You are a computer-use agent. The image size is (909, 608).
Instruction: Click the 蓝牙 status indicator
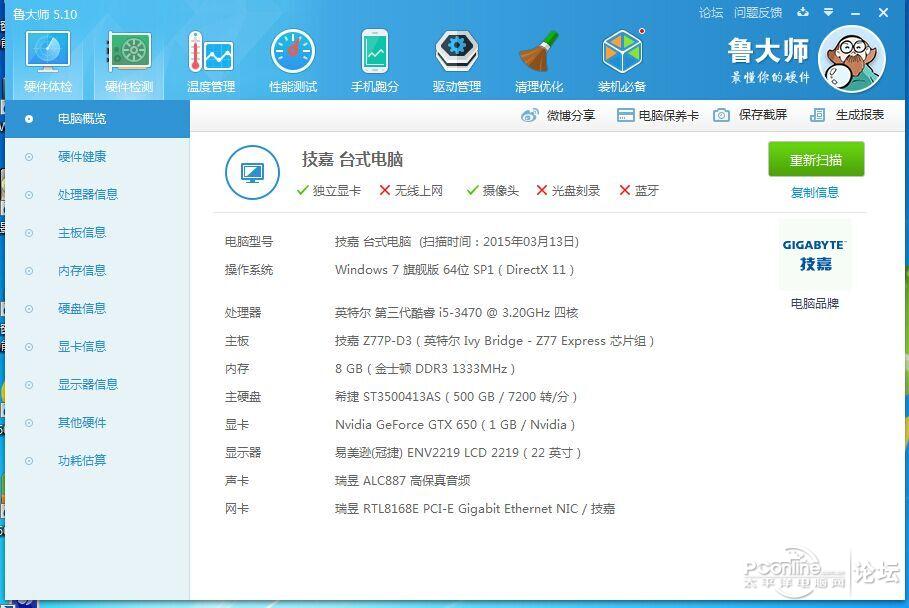tap(639, 191)
